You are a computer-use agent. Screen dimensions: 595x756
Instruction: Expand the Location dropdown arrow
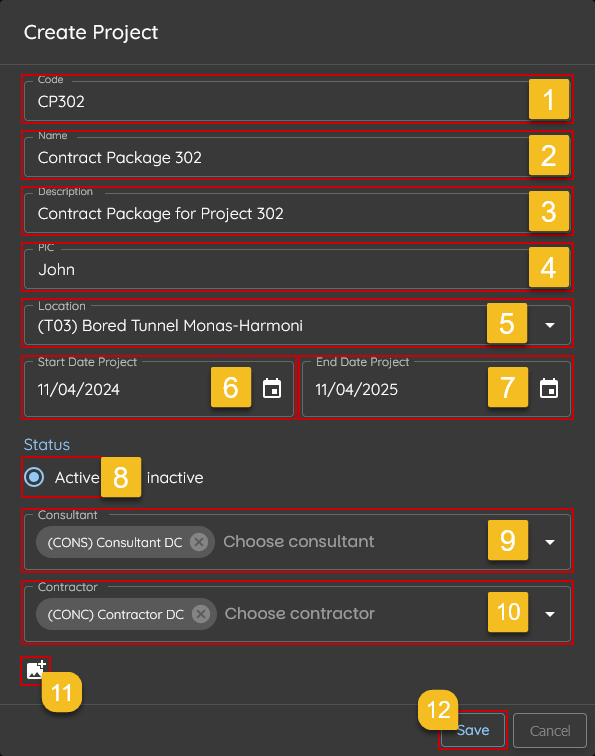550,325
